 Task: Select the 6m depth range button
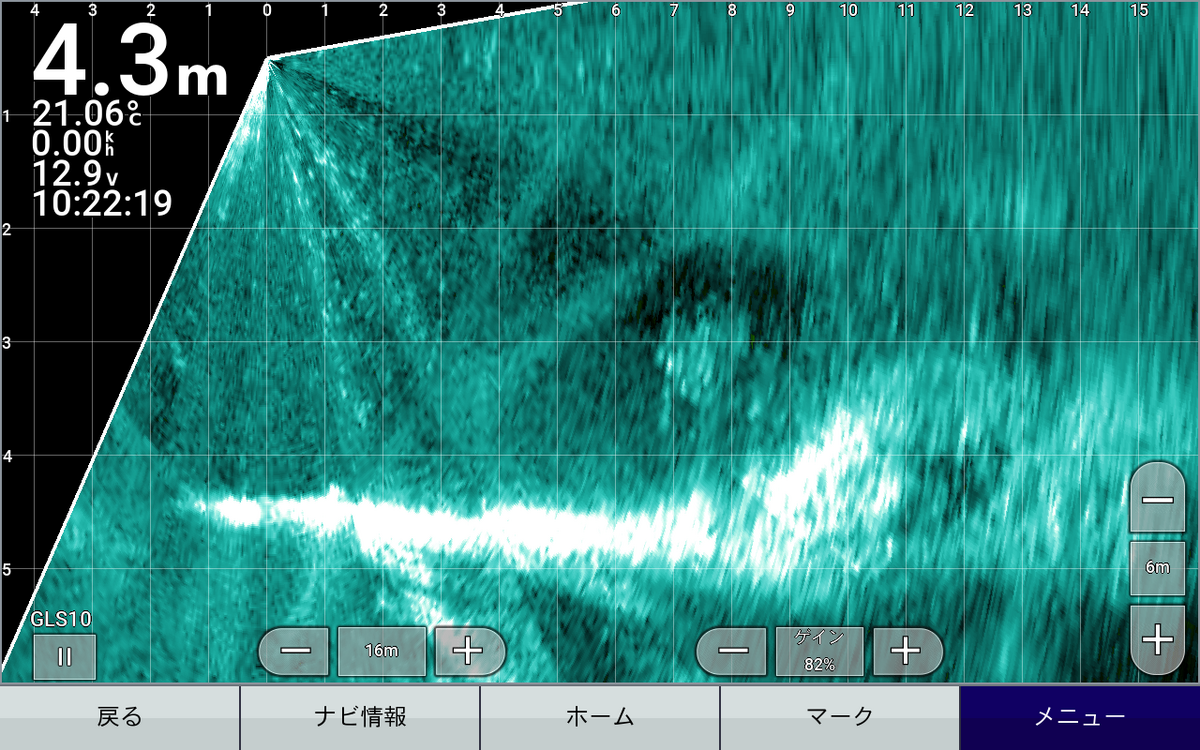pos(1157,568)
